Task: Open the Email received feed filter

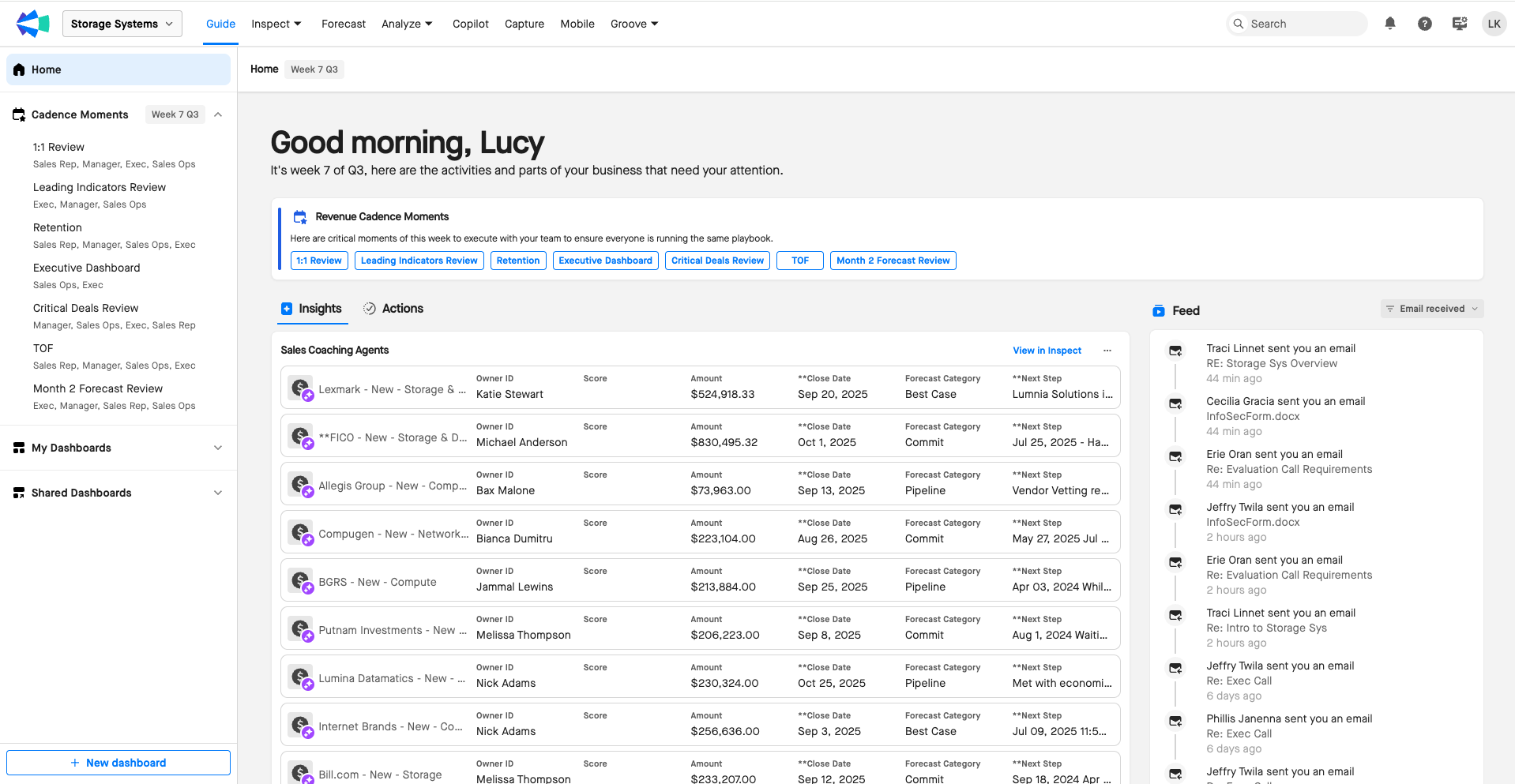Action: click(x=1432, y=309)
